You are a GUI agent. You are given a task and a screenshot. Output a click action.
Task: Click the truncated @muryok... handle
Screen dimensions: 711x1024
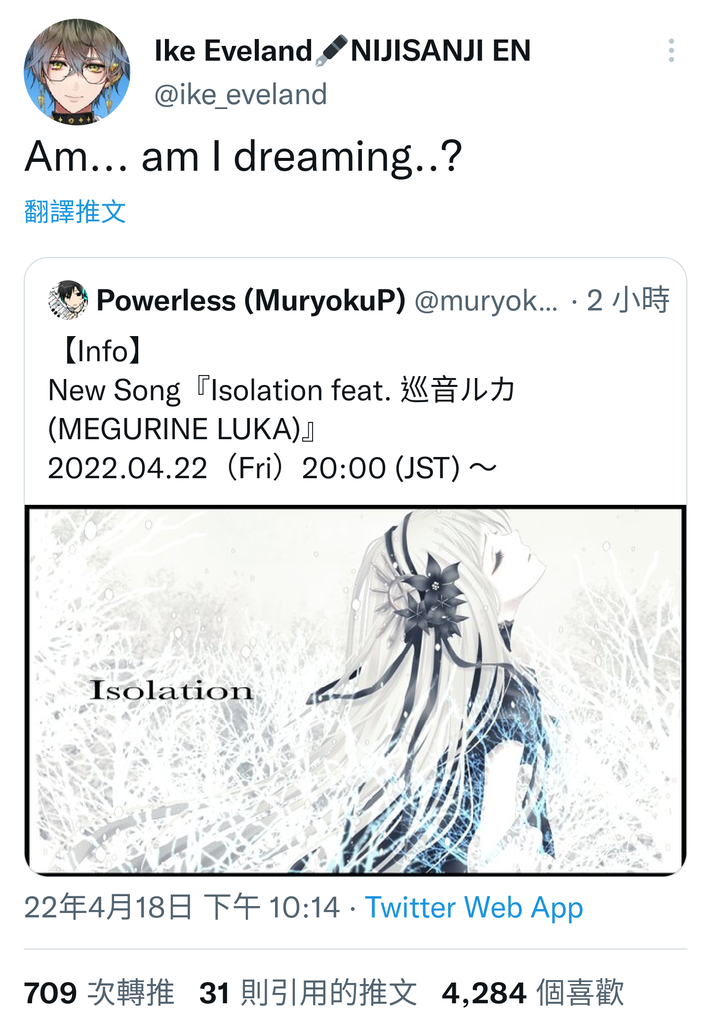[x=486, y=300]
